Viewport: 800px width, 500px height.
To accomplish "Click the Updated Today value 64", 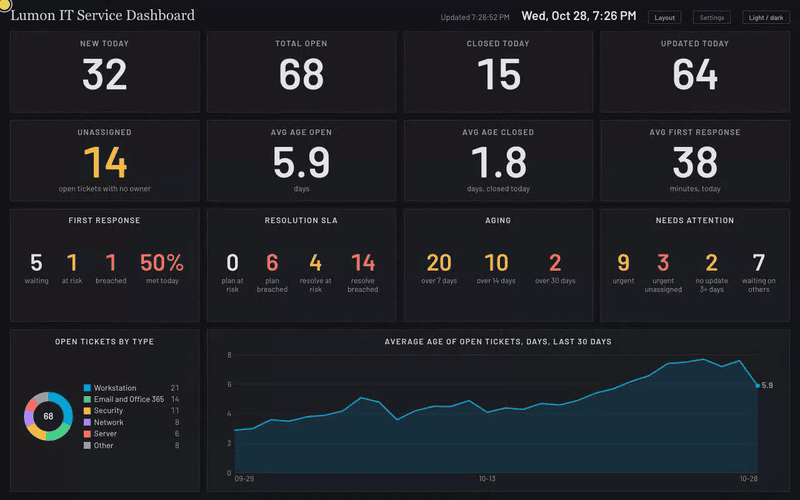I will point(695,74).
